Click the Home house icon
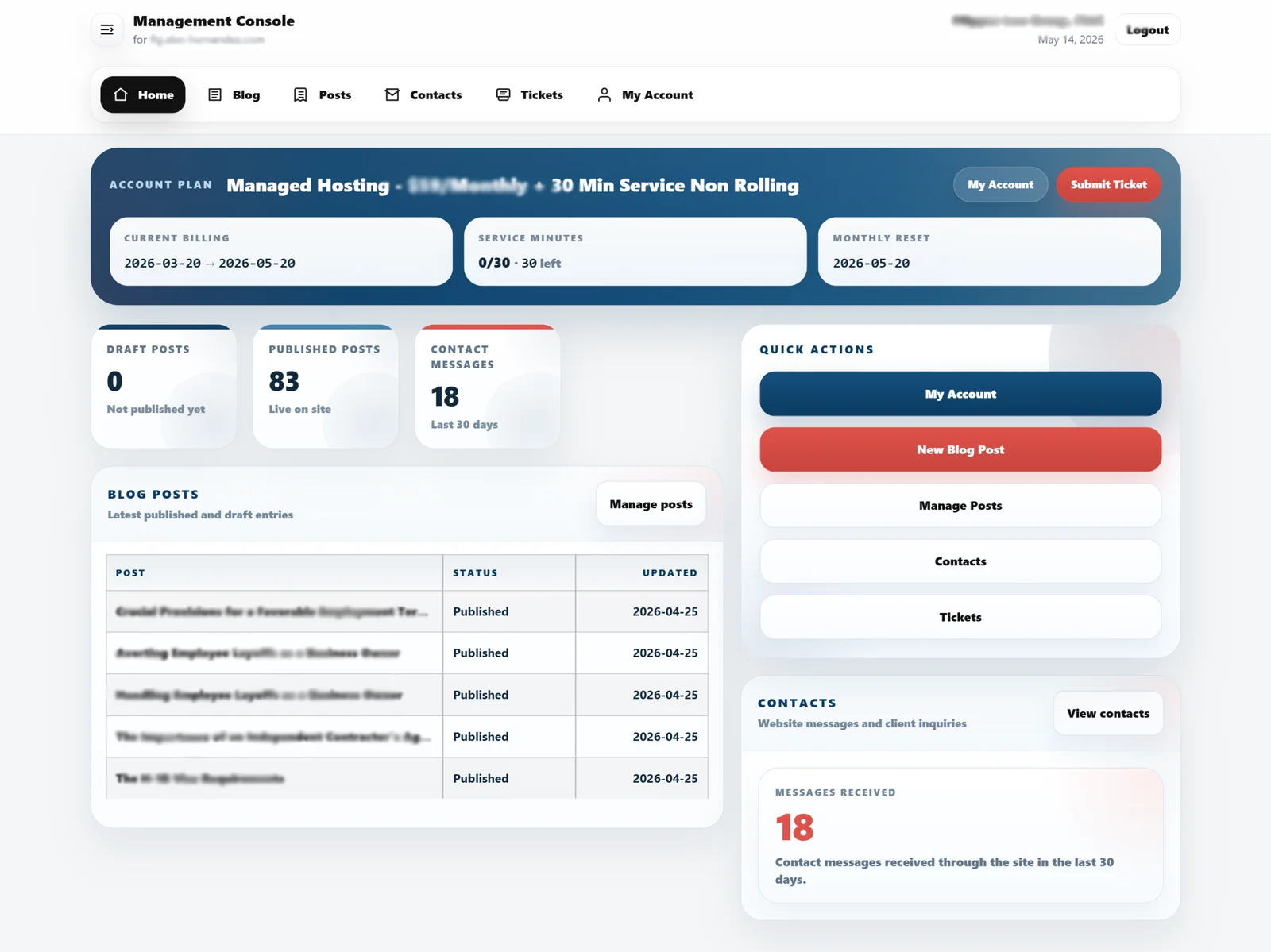1271x952 pixels. tap(121, 94)
